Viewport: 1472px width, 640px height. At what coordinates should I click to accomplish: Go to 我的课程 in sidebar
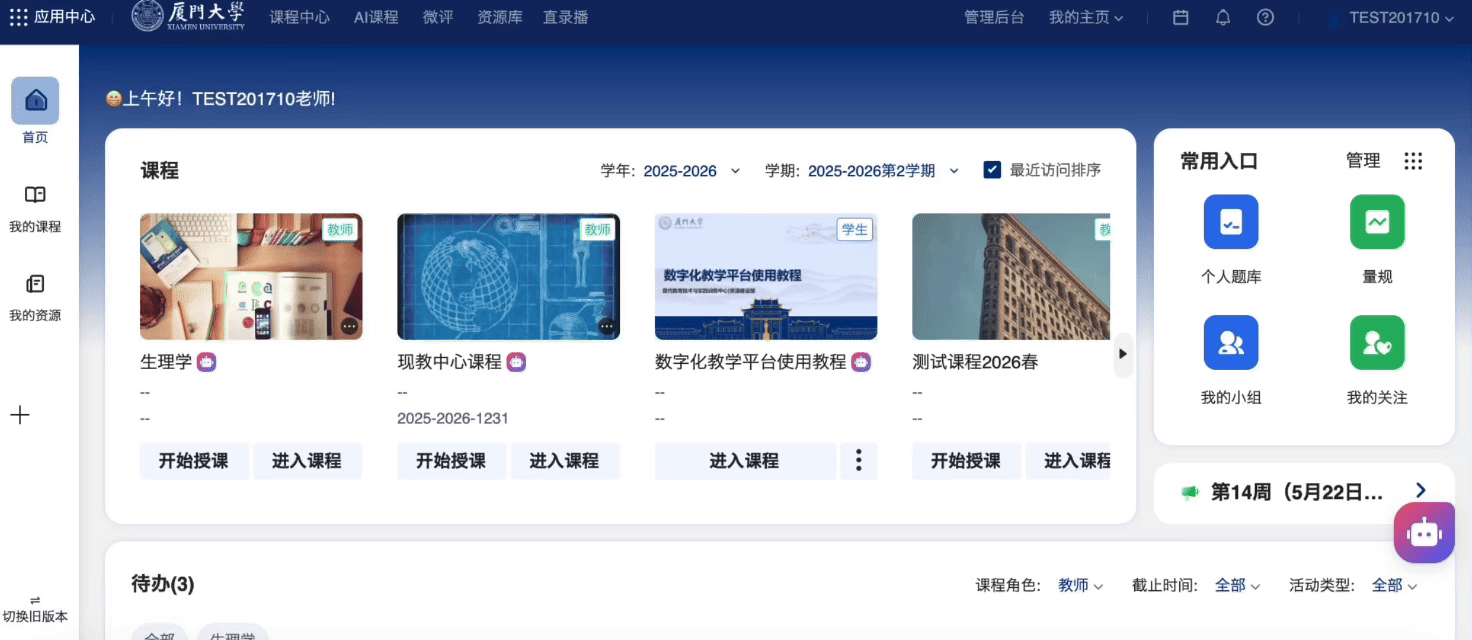point(35,208)
